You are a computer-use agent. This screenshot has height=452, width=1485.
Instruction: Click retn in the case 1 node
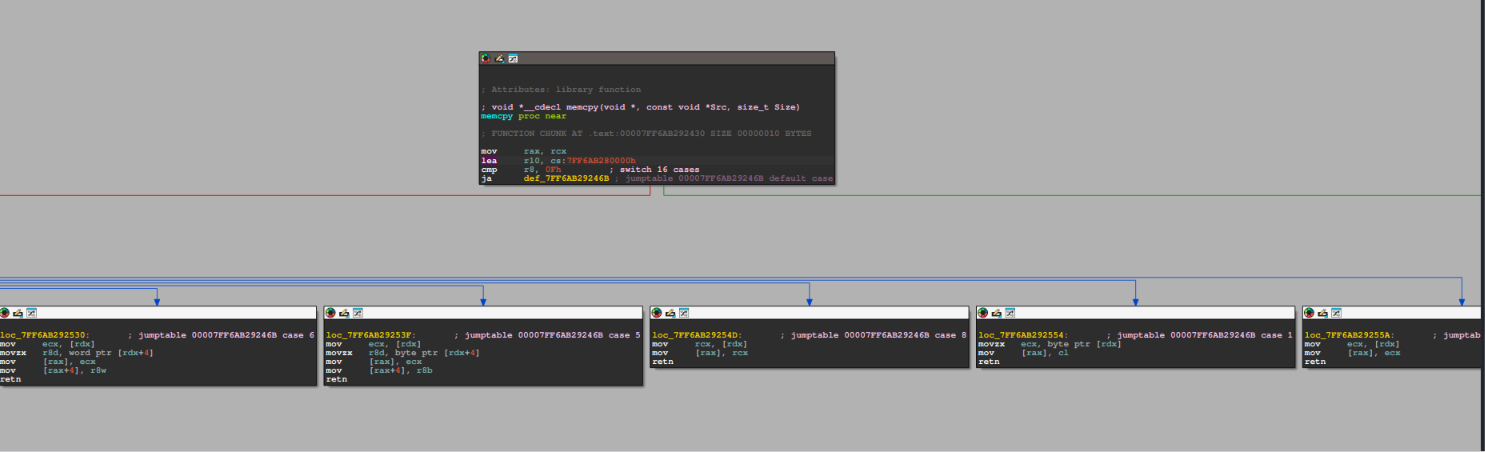click(988, 362)
